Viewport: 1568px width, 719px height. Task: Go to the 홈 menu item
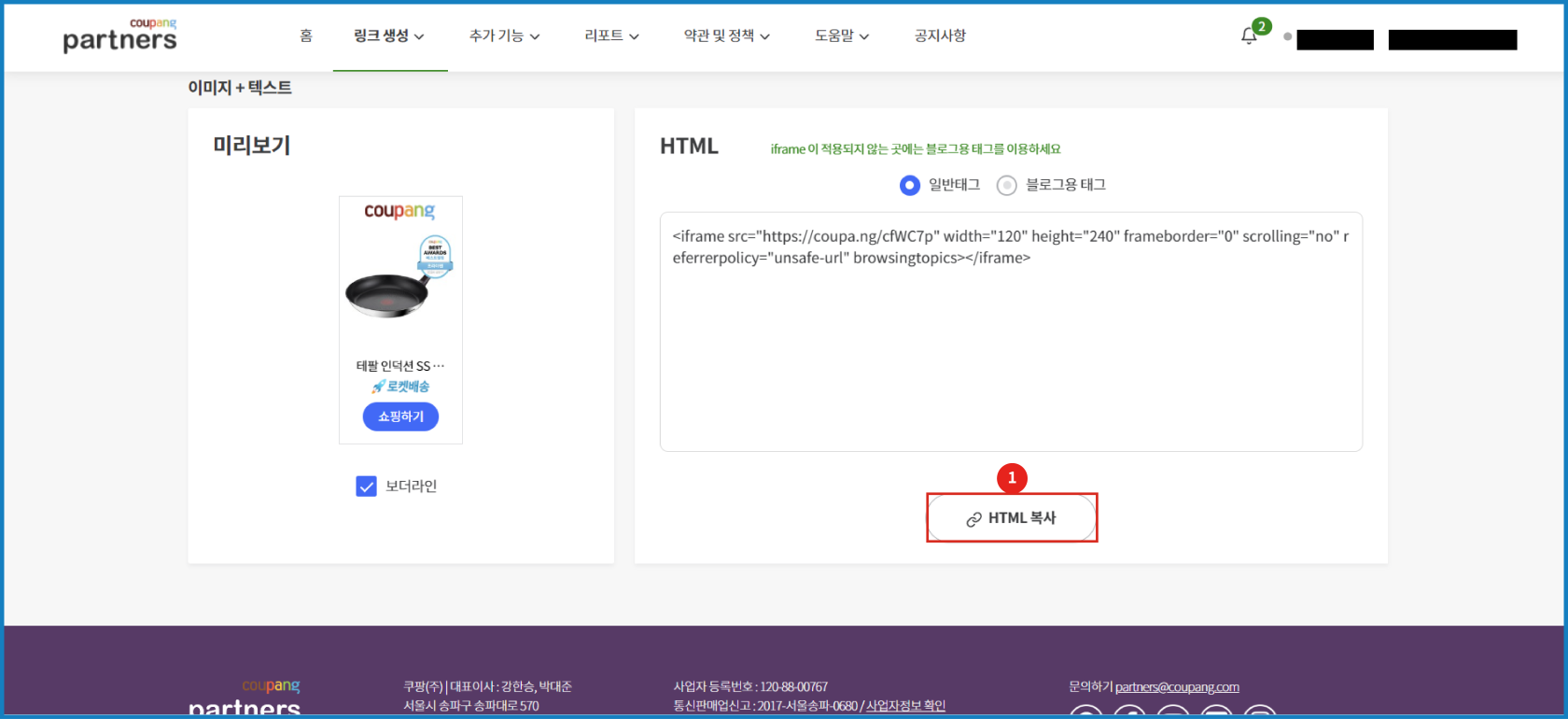(x=306, y=36)
